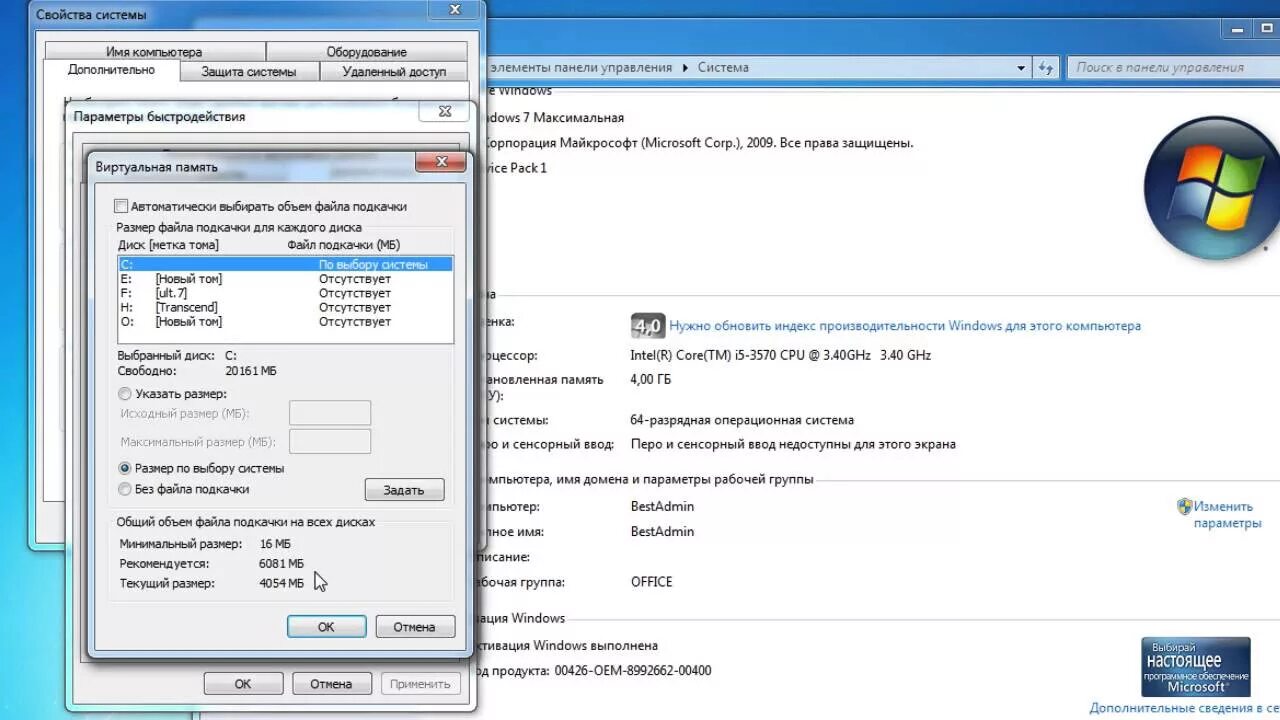Click minimum size value '16 МБ'
Image resolution: width=1280 pixels, height=720 pixels.
[275, 544]
